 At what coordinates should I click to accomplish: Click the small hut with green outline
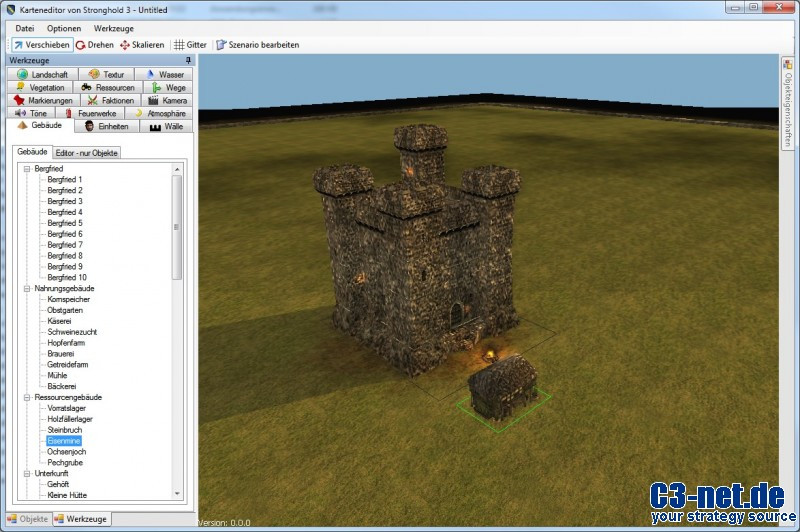(x=503, y=388)
